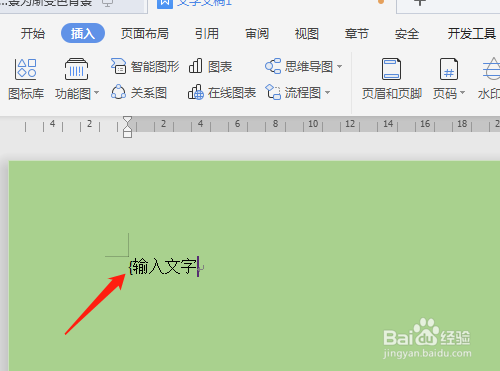Insert a 图表 via its label
The width and height of the screenshot is (500, 371).
220,67
